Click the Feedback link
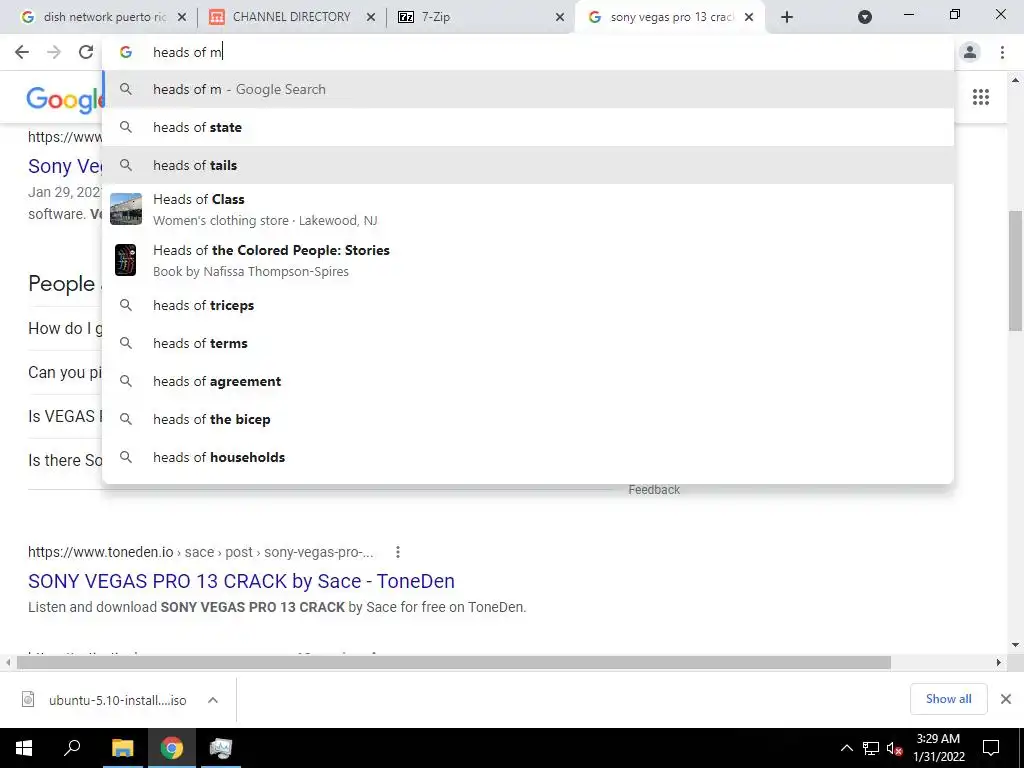Screen dimensions: 1024x768 654,490
